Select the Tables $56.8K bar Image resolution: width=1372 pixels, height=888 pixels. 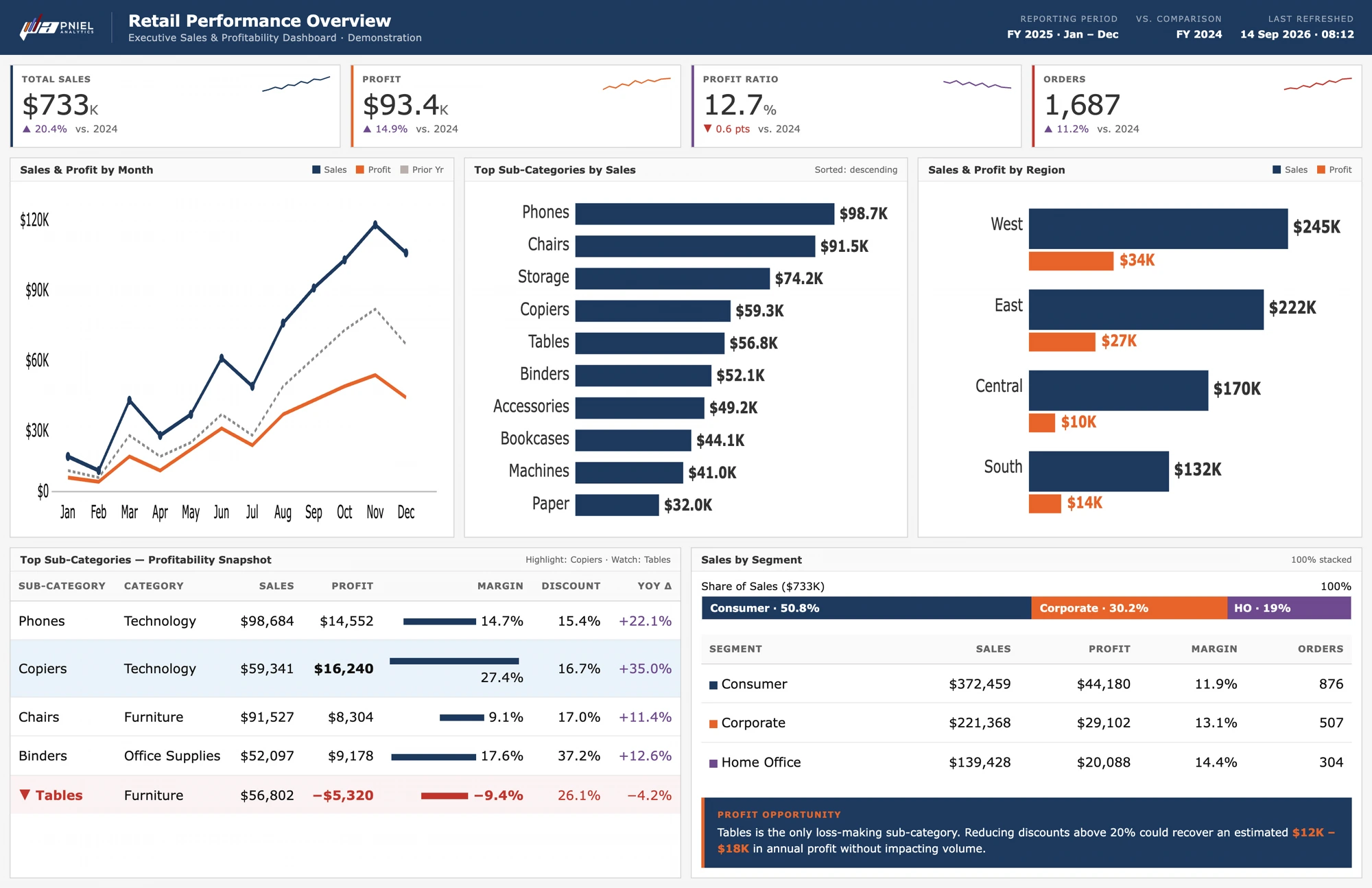point(650,343)
